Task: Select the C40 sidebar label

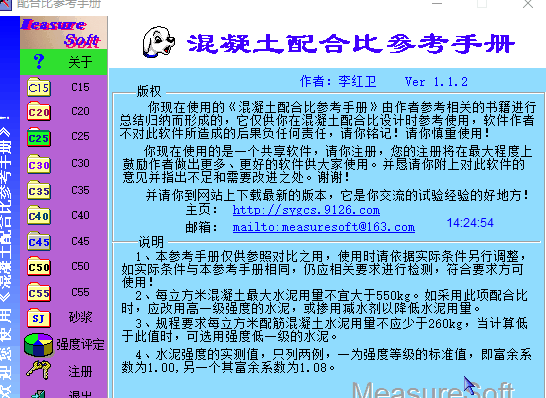Action: pyautogui.click(x=80, y=215)
